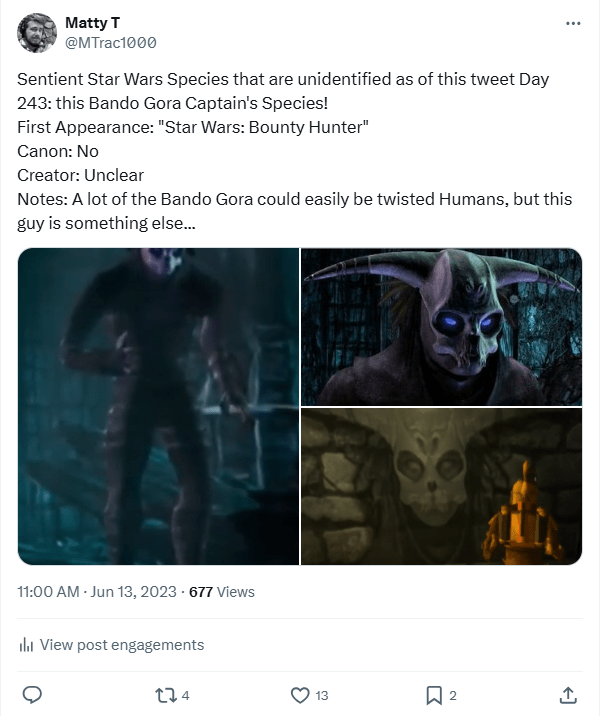
Task: Open the @MTrac1000 handle link
Action: [110, 42]
